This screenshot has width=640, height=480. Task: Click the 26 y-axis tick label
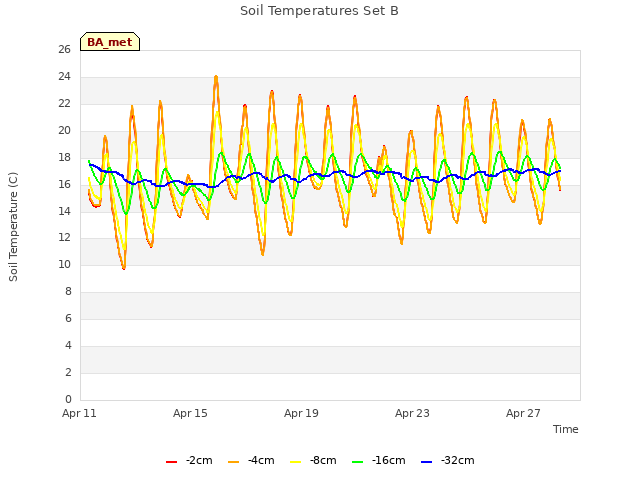(64, 50)
